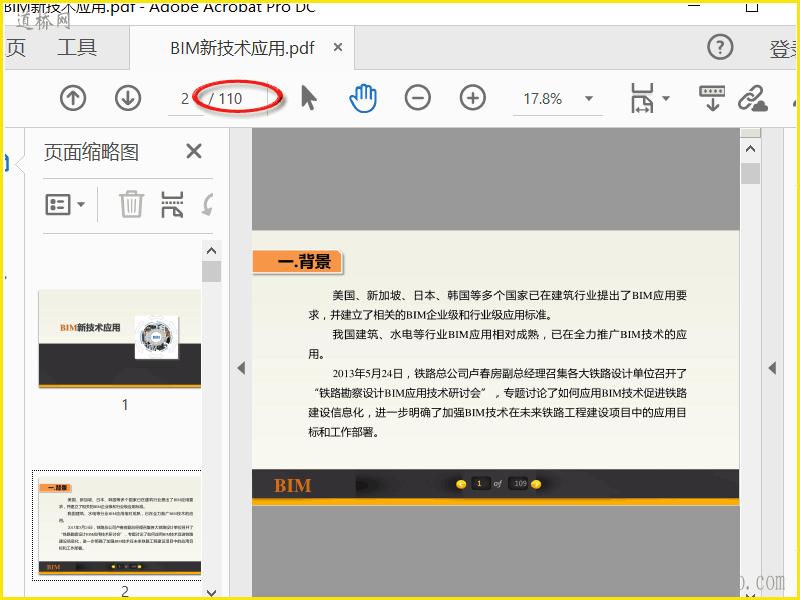Click the 17.8% zoom value field
Screen dimensions: 800x600
[542, 98]
